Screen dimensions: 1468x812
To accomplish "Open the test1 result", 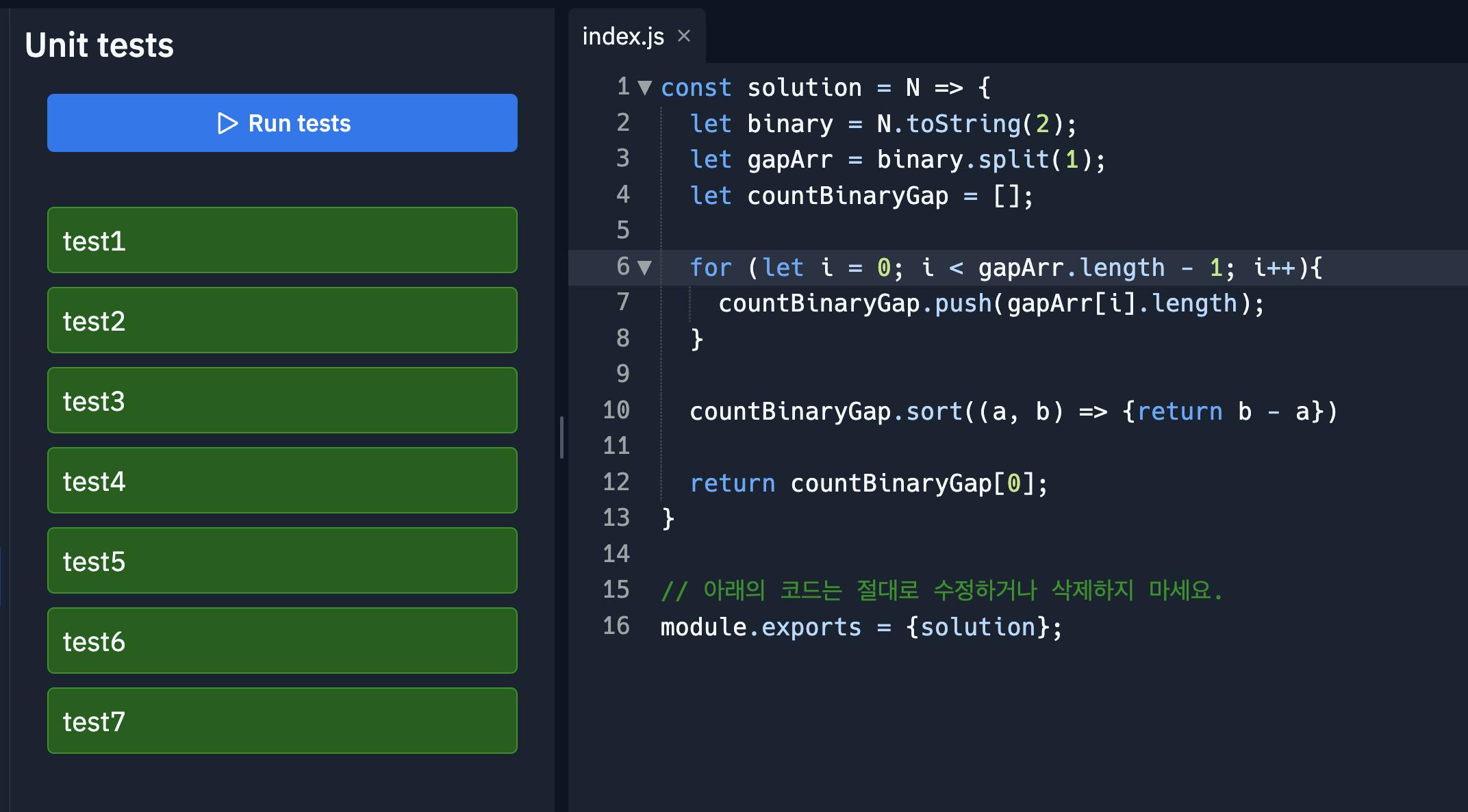I will [282, 240].
